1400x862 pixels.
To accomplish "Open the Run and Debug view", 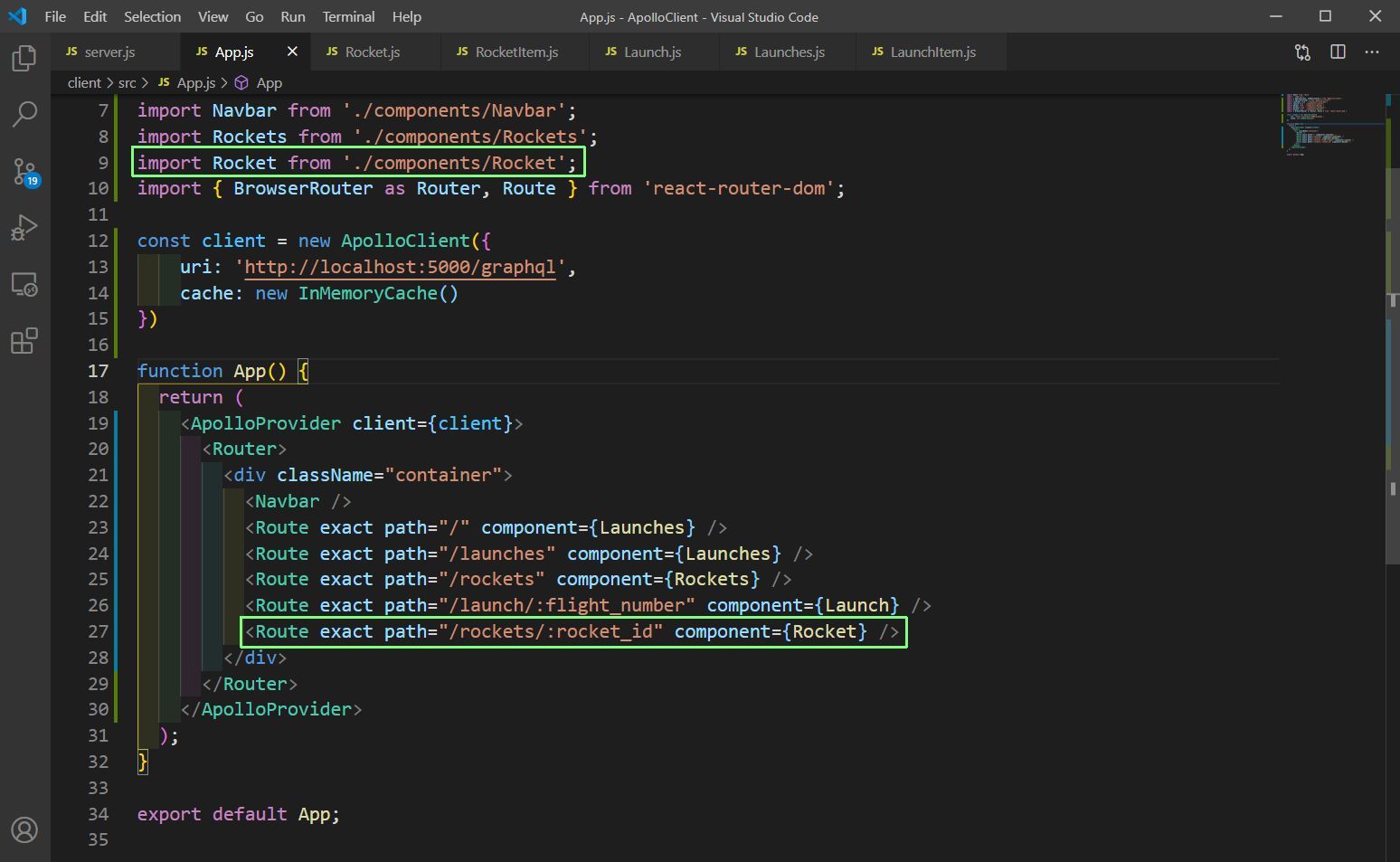I will point(24,227).
